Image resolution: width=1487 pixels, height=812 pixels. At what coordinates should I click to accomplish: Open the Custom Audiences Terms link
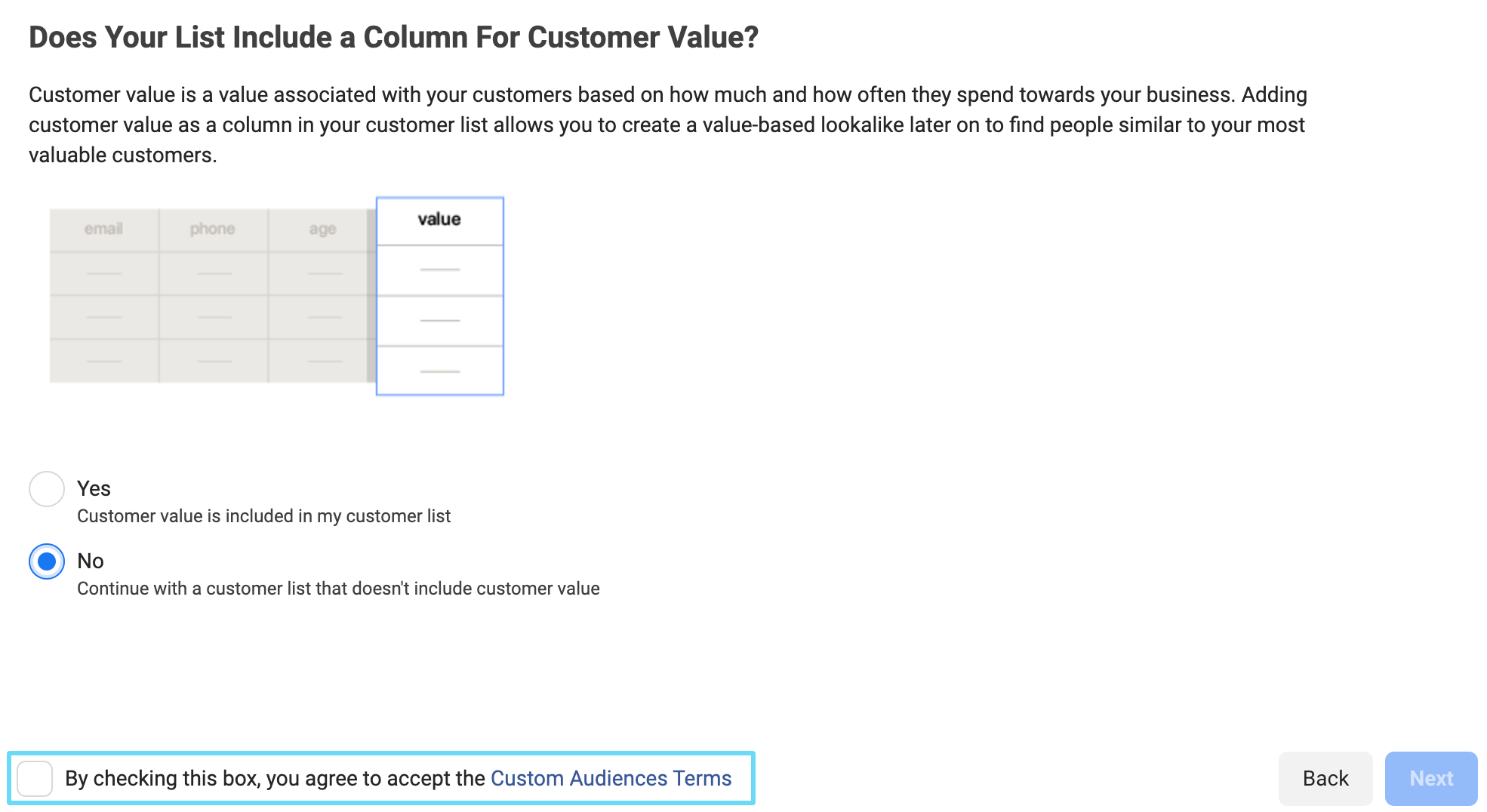611,778
